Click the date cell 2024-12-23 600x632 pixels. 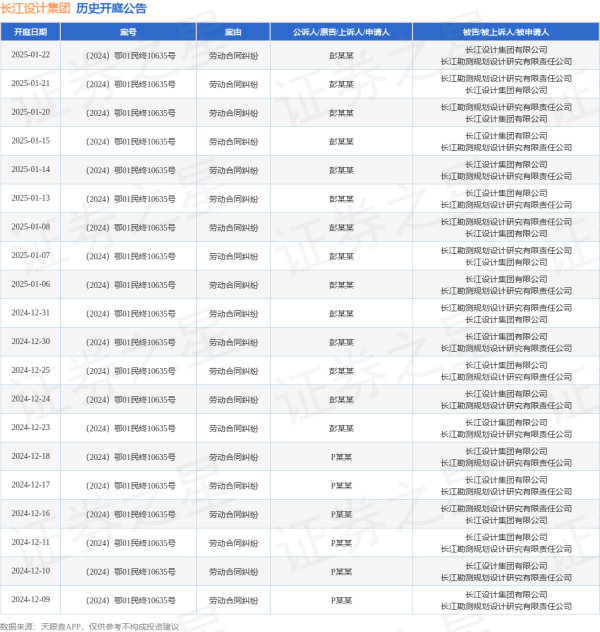[31, 427]
